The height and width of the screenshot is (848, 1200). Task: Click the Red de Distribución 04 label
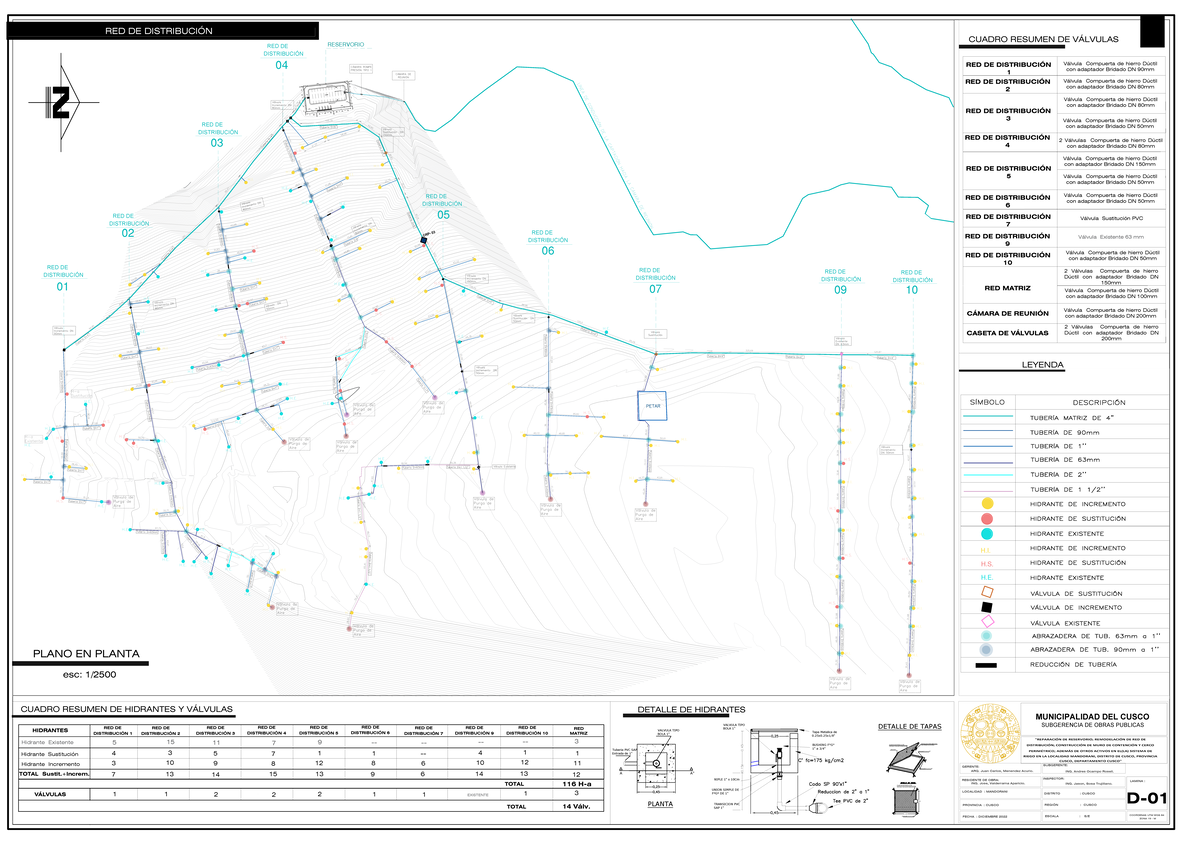coord(281,57)
